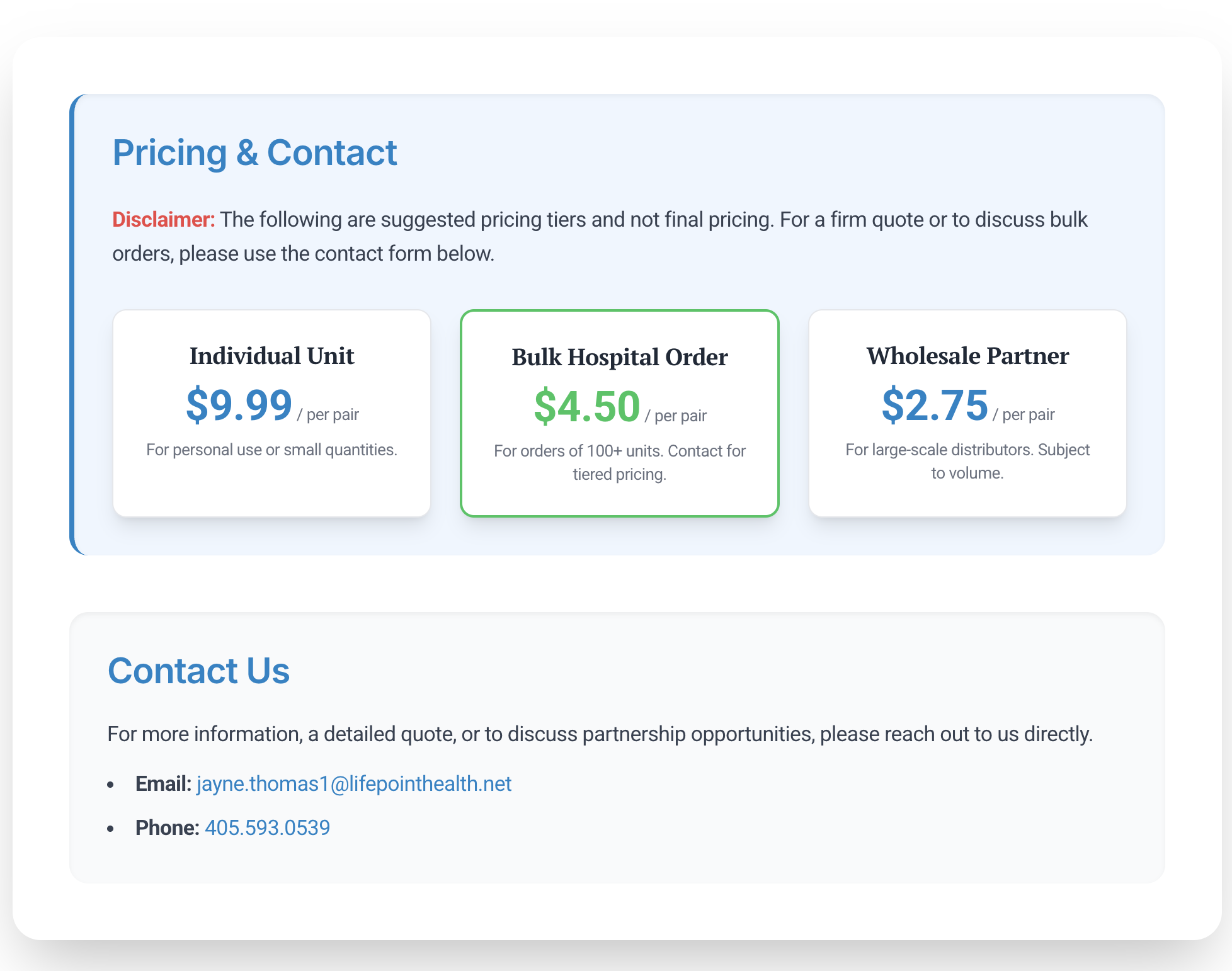Click the bold Phone label
This screenshot has width=1232, height=971.
point(167,827)
